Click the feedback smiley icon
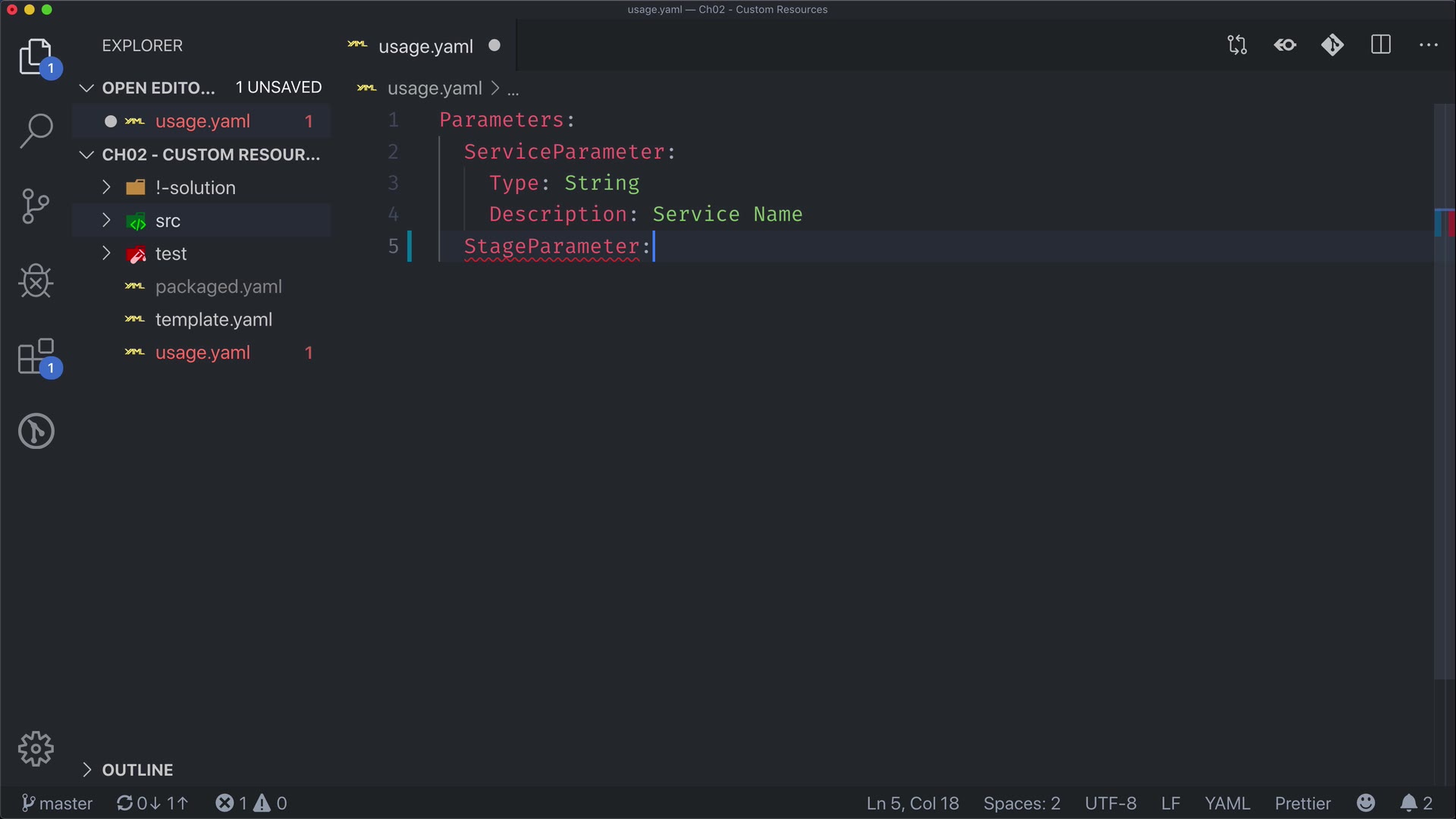Image resolution: width=1456 pixels, height=819 pixels. coord(1366,803)
